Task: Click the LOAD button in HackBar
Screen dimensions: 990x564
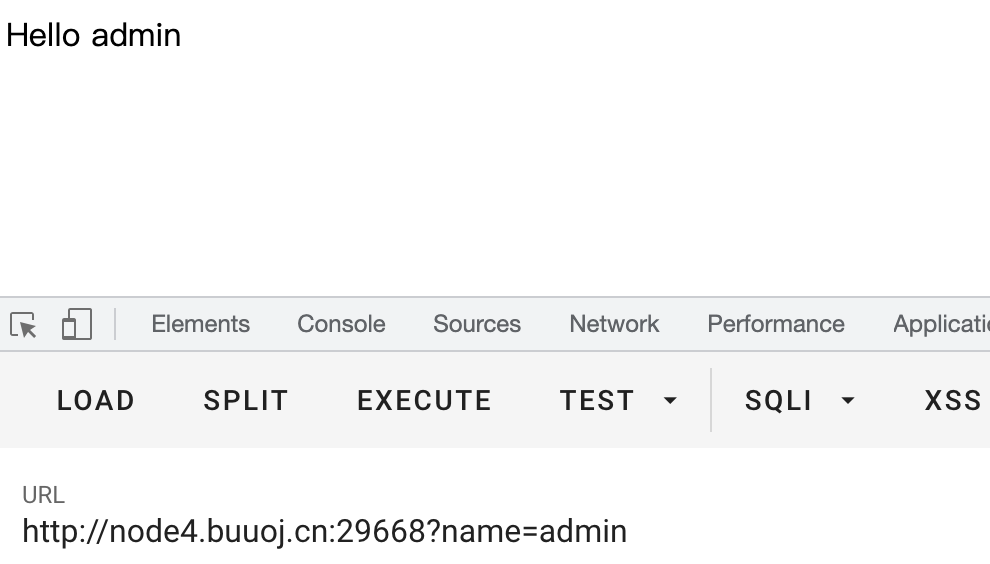Action: 96,400
